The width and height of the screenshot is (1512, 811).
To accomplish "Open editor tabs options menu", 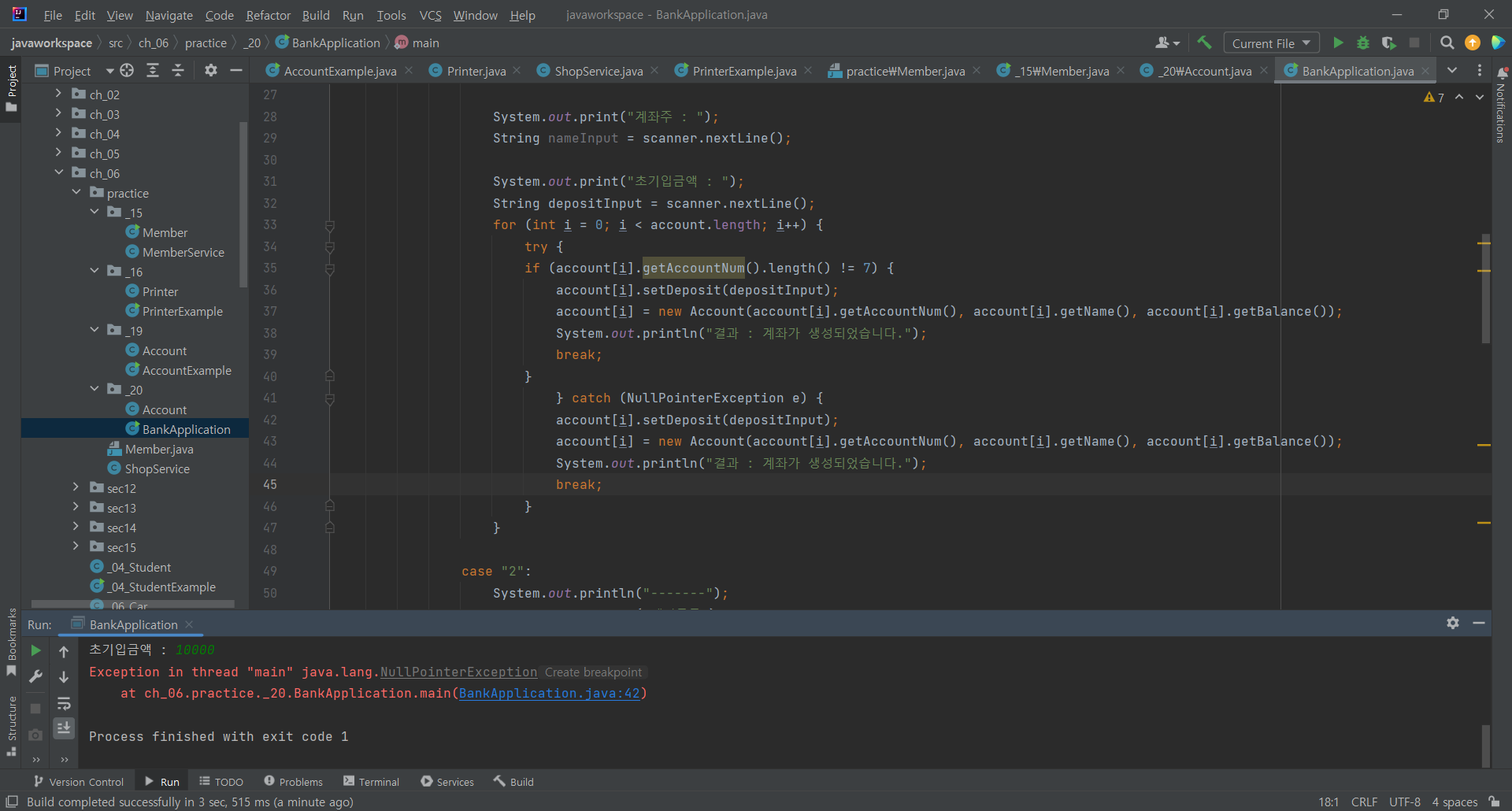I will tap(1479, 70).
